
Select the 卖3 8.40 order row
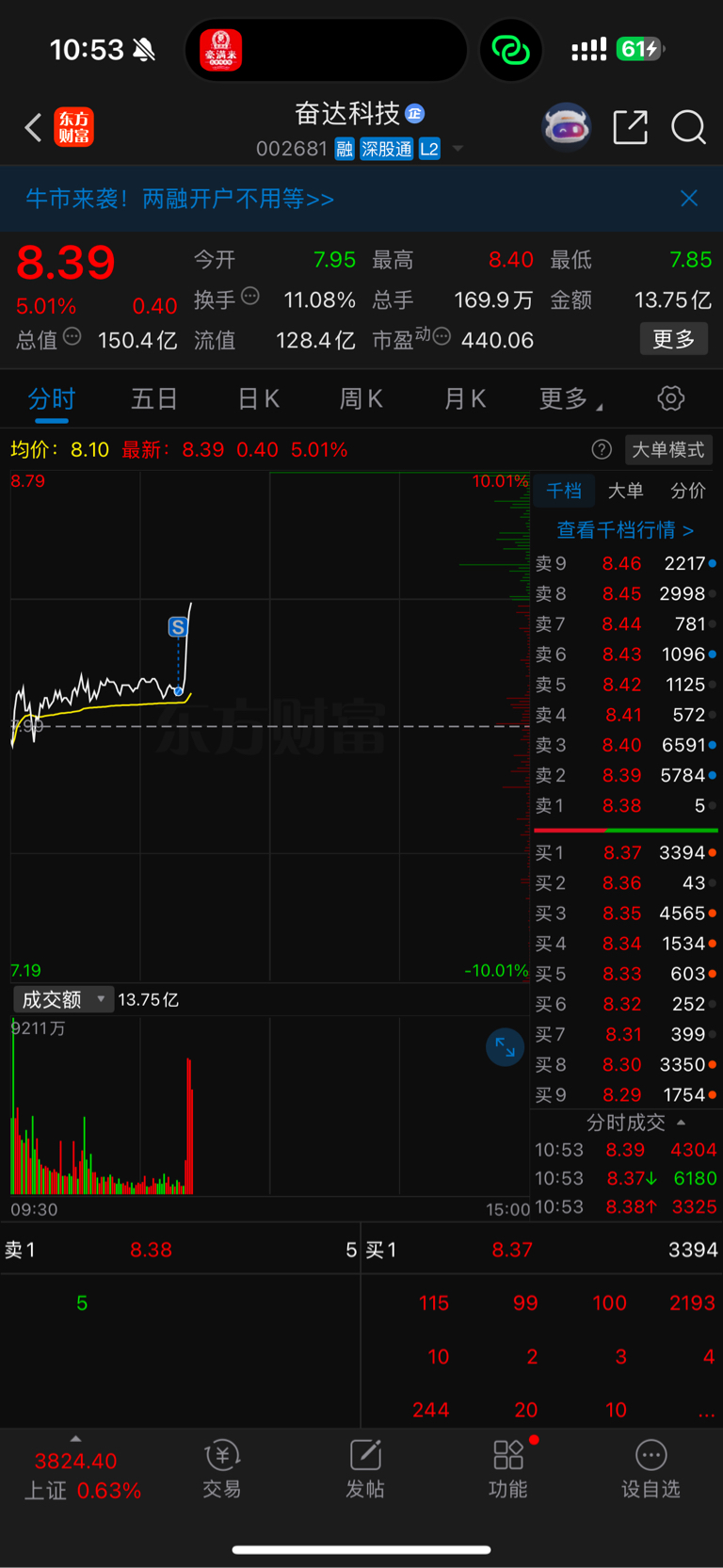pyautogui.click(x=626, y=745)
